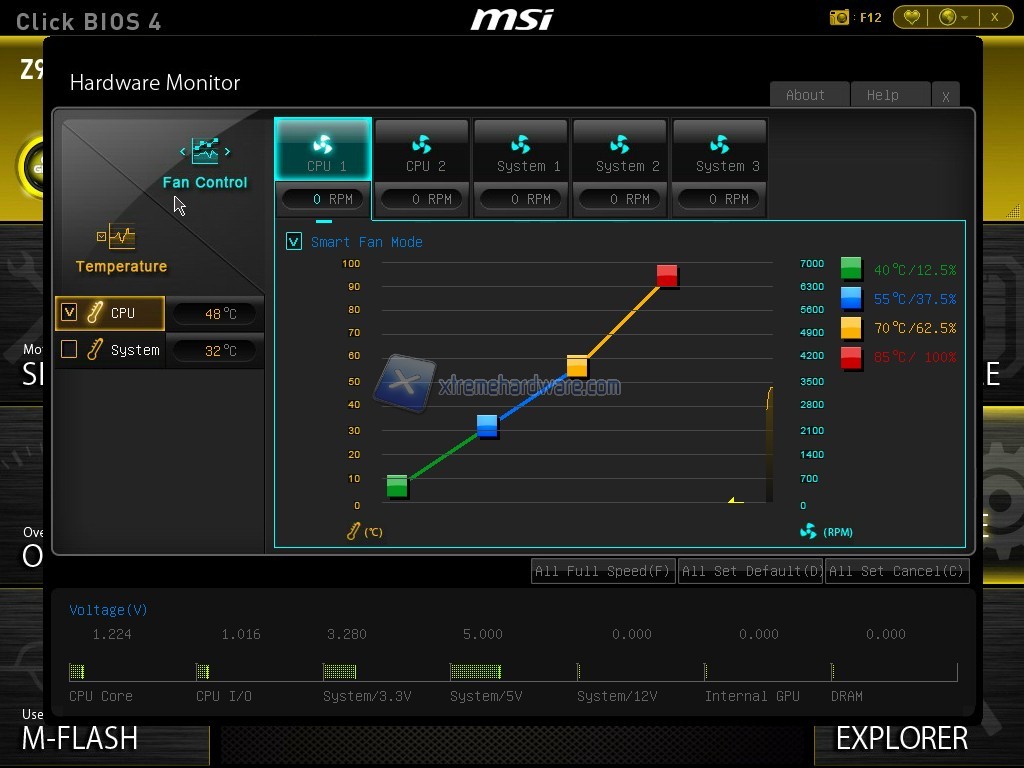Open the About tab
1024x768 pixels.
click(x=806, y=95)
